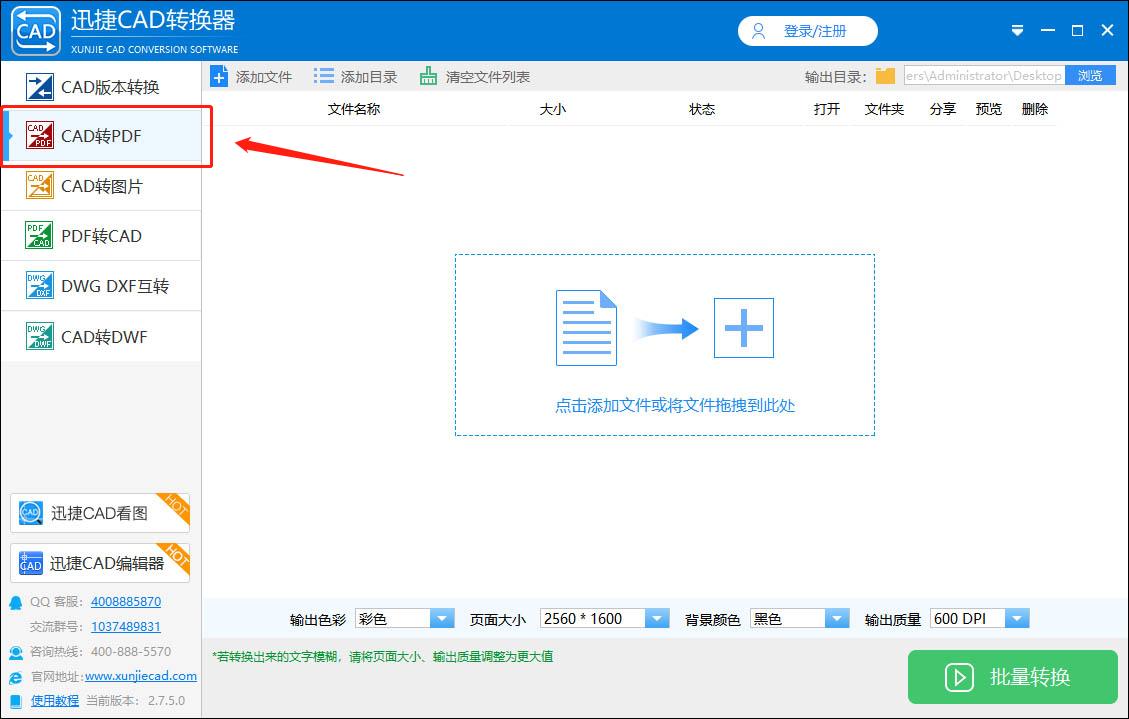Start conversion with 批量转换 button
The height and width of the screenshot is (719, 1129).
click(1014, 677)
